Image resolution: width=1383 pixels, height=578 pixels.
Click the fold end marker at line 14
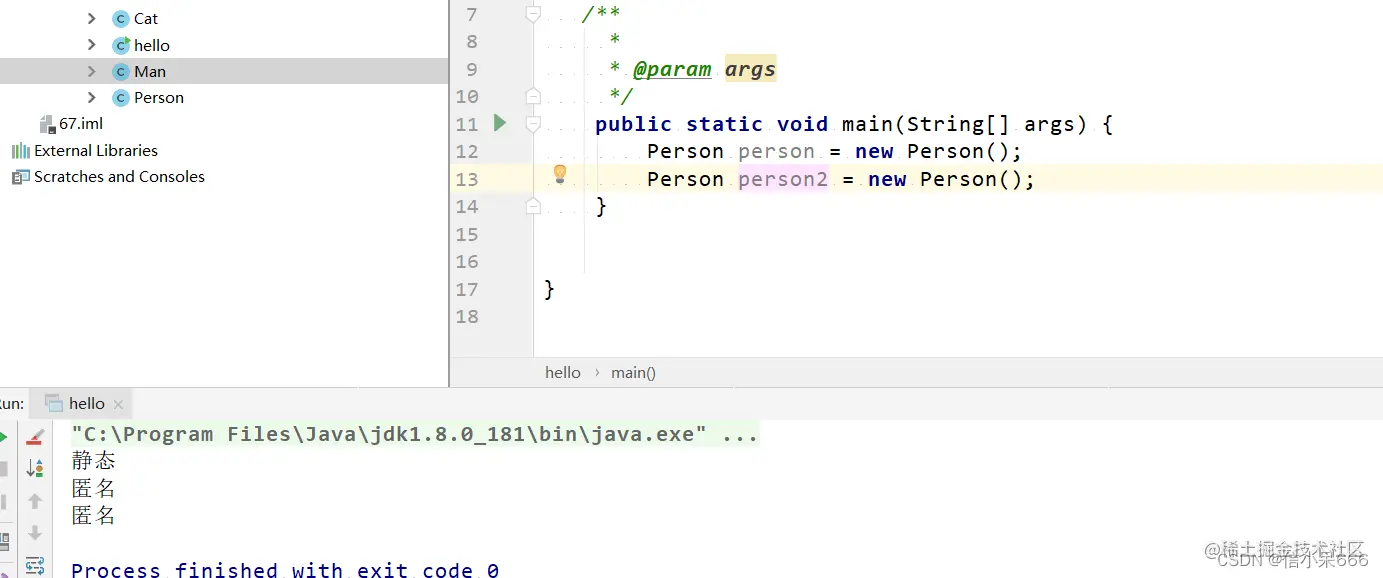[x=533, y=206]
